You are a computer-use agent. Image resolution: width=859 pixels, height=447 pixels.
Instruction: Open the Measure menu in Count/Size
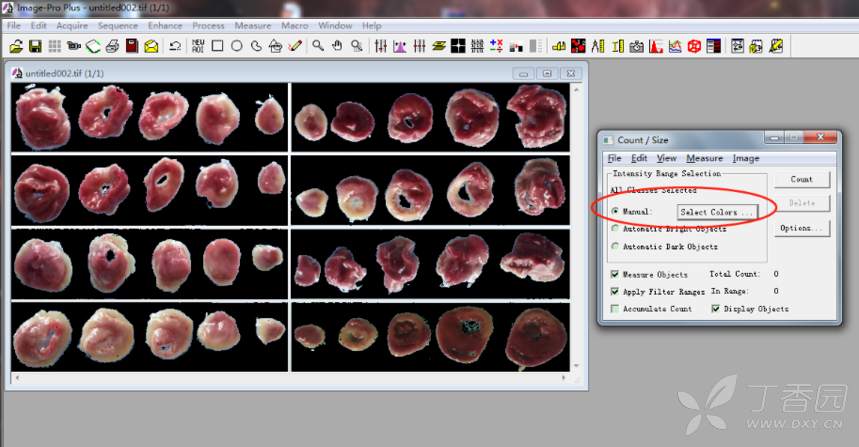pos(704,158)
